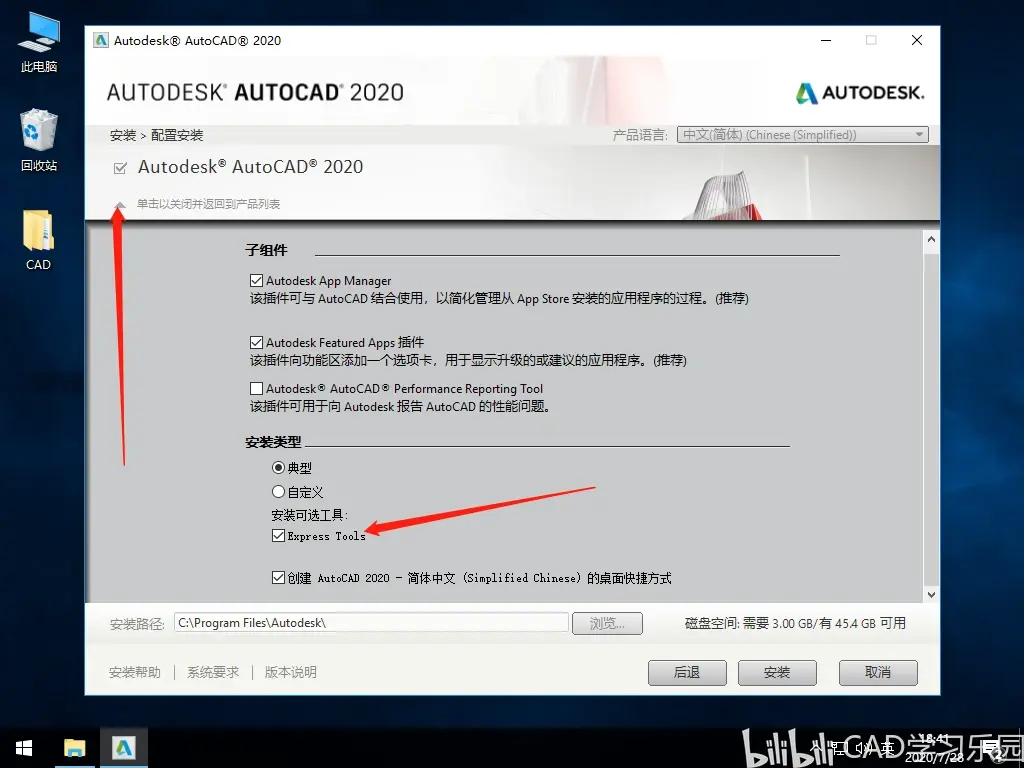This screenshot has width=1024, height=768.
Task: Click the 取消 button
Action: [x=878, y=673]
